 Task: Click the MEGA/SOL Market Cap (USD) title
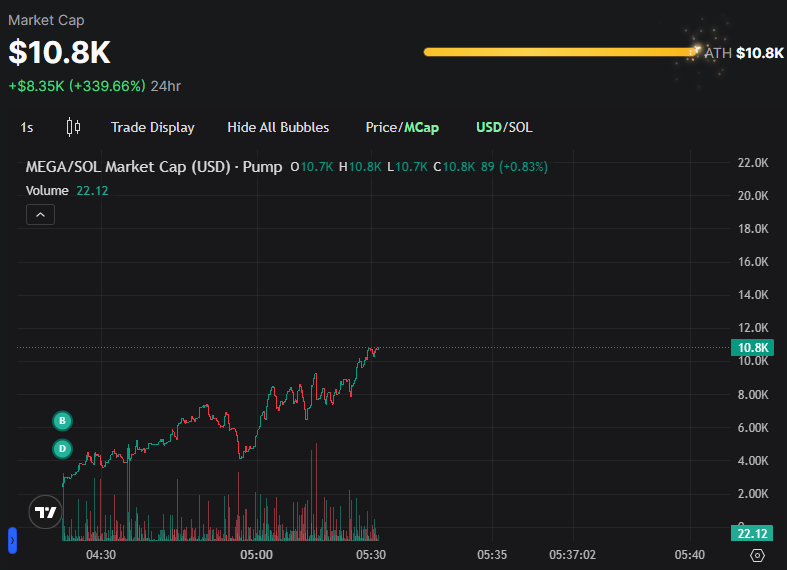tap(127, 167)
